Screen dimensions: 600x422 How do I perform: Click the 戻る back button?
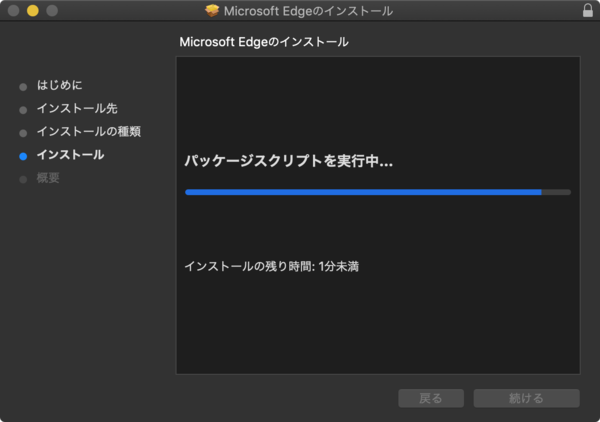431,398
